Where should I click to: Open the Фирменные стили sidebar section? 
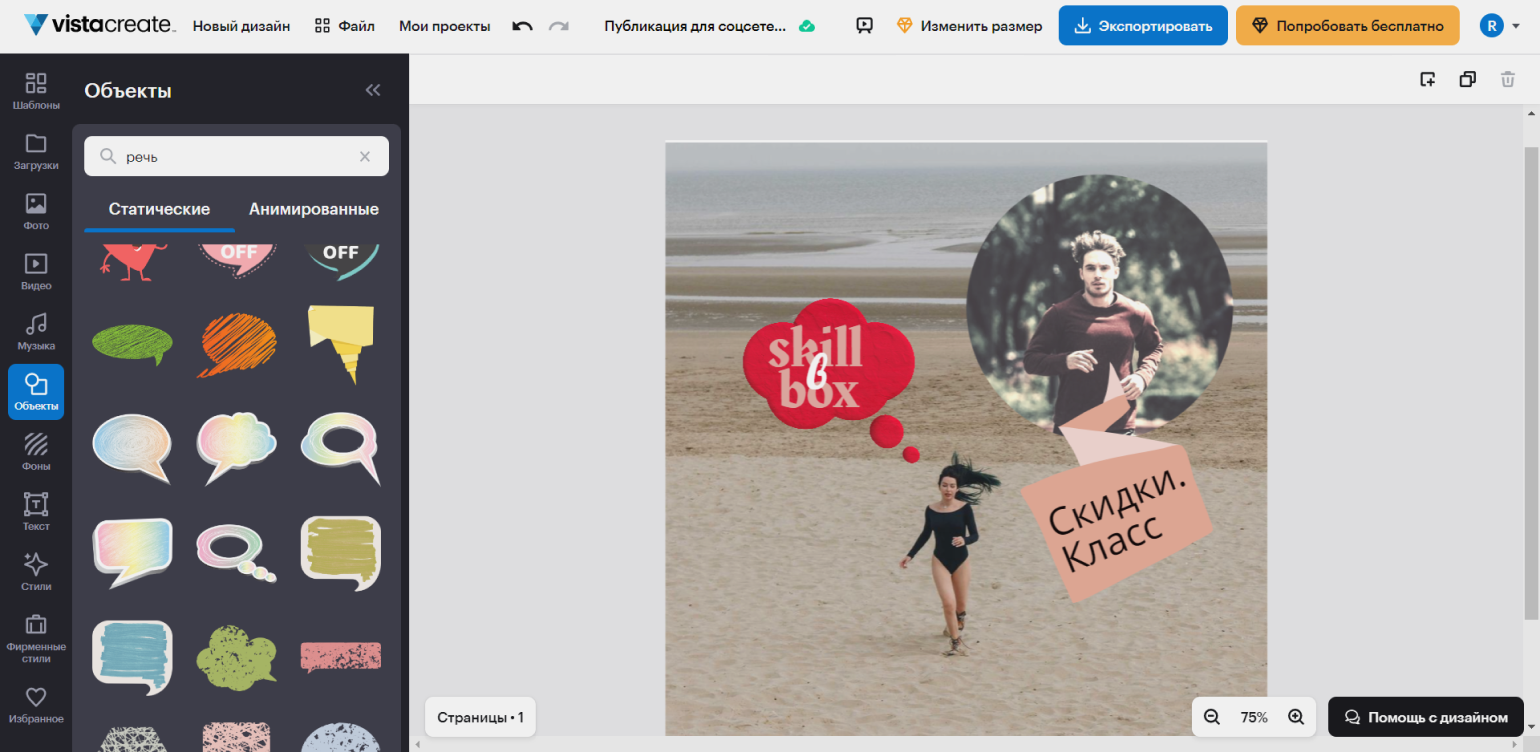(x=36, y=637)
